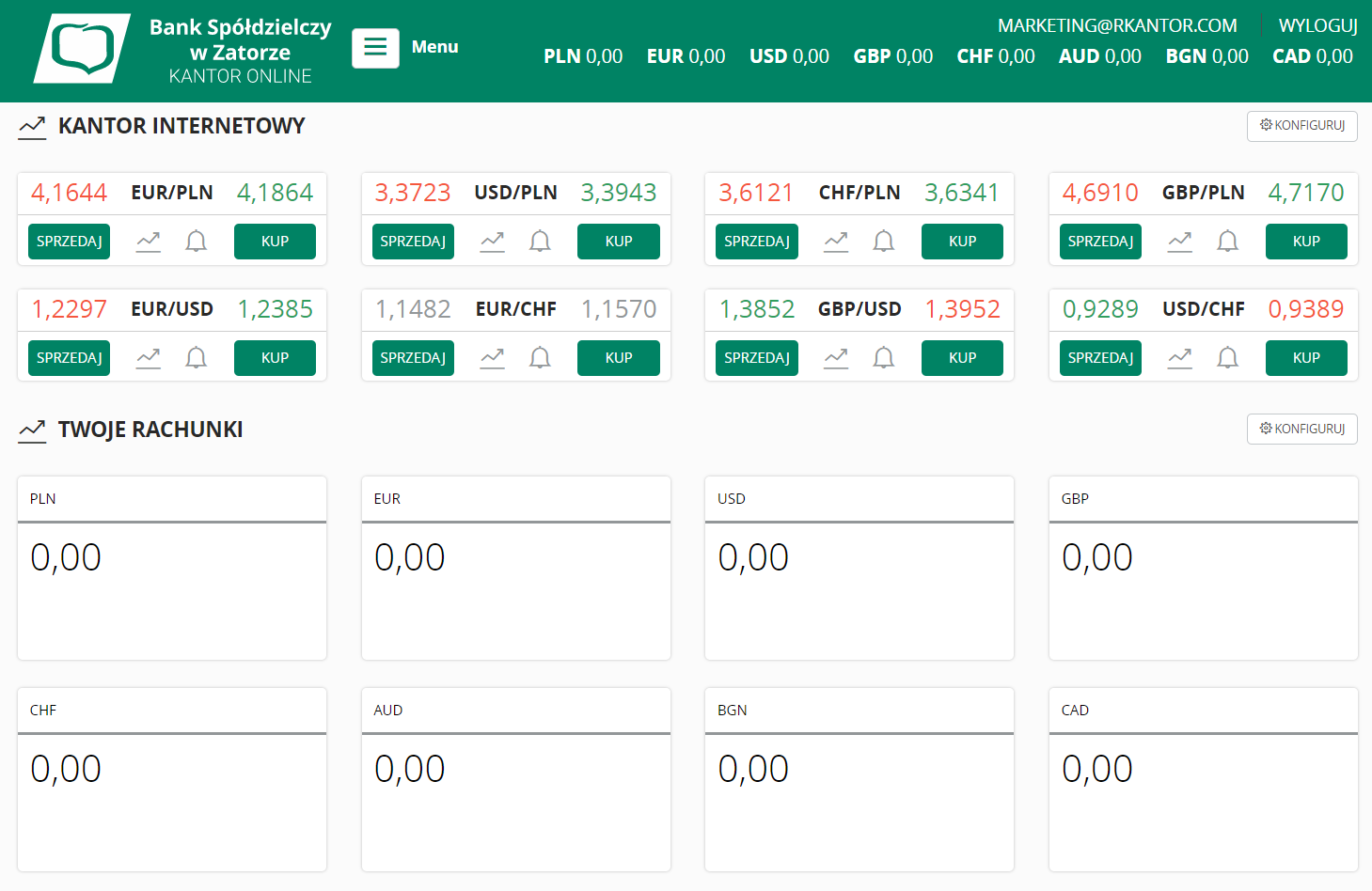
Task: Show the USD/PLN chart icon
Action: [492, 242]
